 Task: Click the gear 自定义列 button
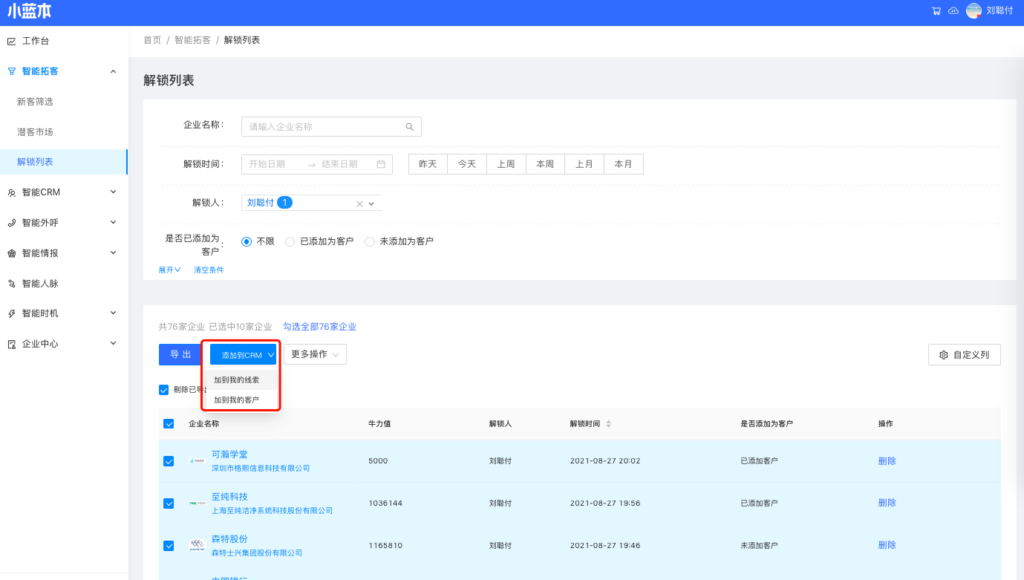tap(964, 354)
